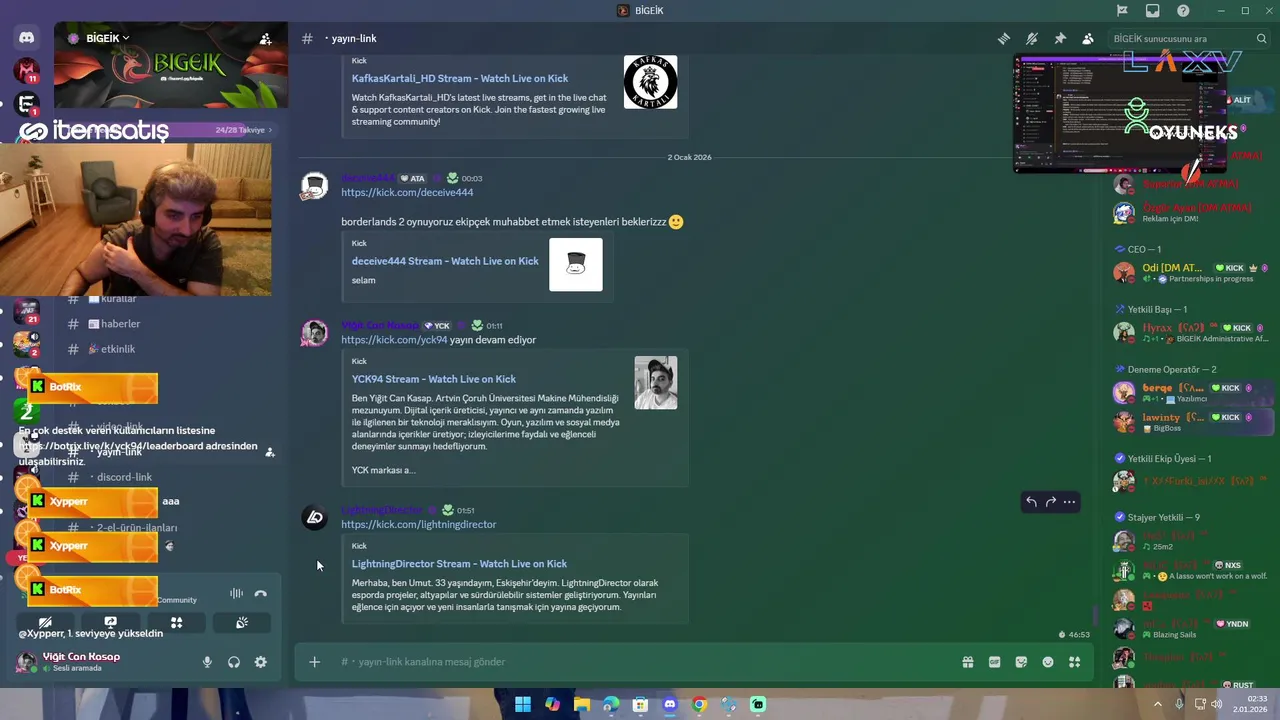Open the Discord inbox icon

coord(1153,10)
